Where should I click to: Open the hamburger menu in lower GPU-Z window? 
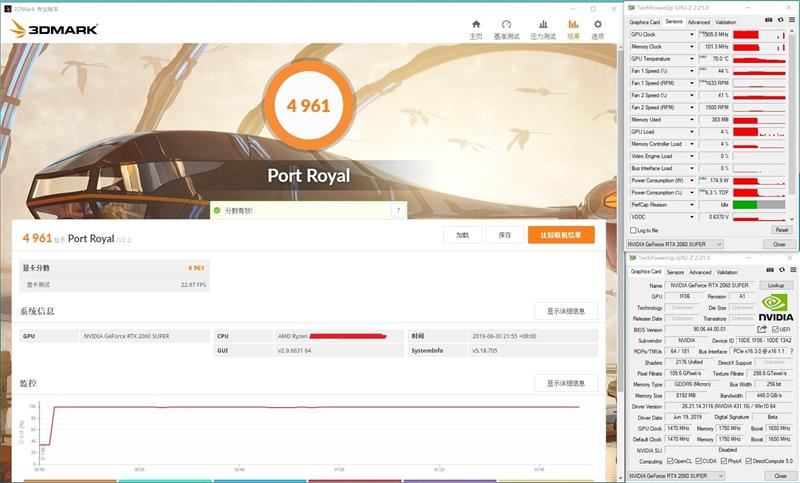(793, 270)
